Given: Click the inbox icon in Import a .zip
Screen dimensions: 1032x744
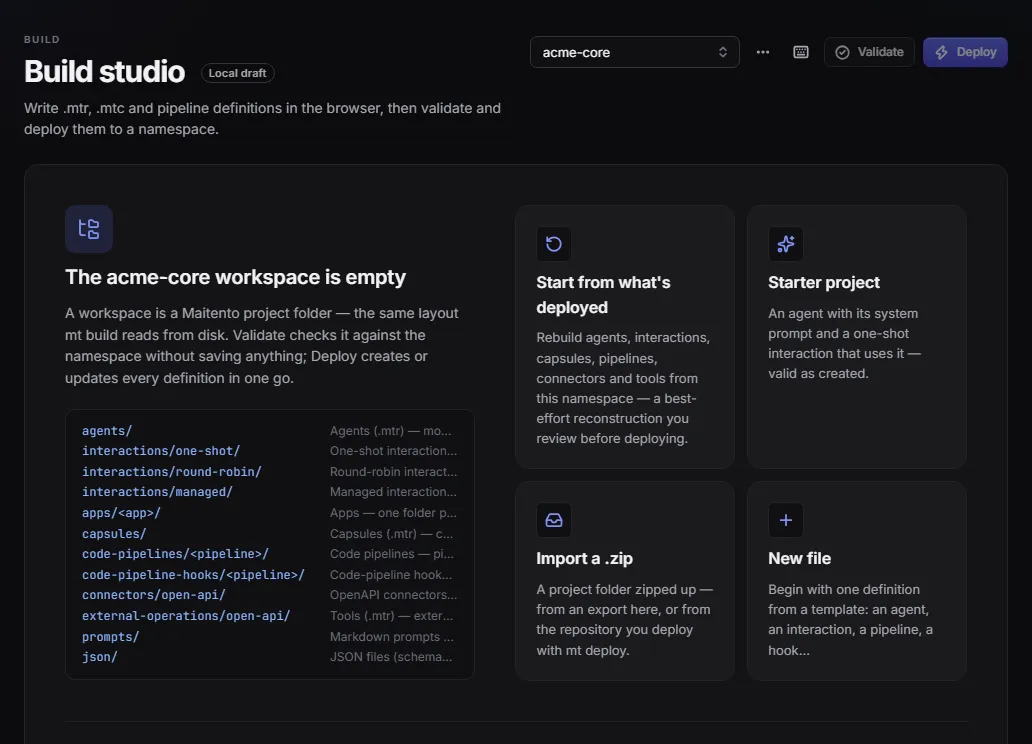Looking at the screenshot, I should pos(554,519).
